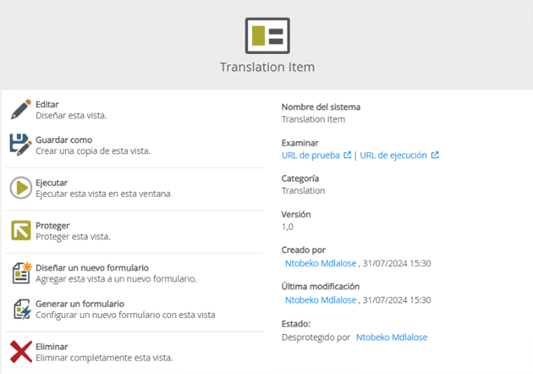Click the red Eliminar X icon

21,352
